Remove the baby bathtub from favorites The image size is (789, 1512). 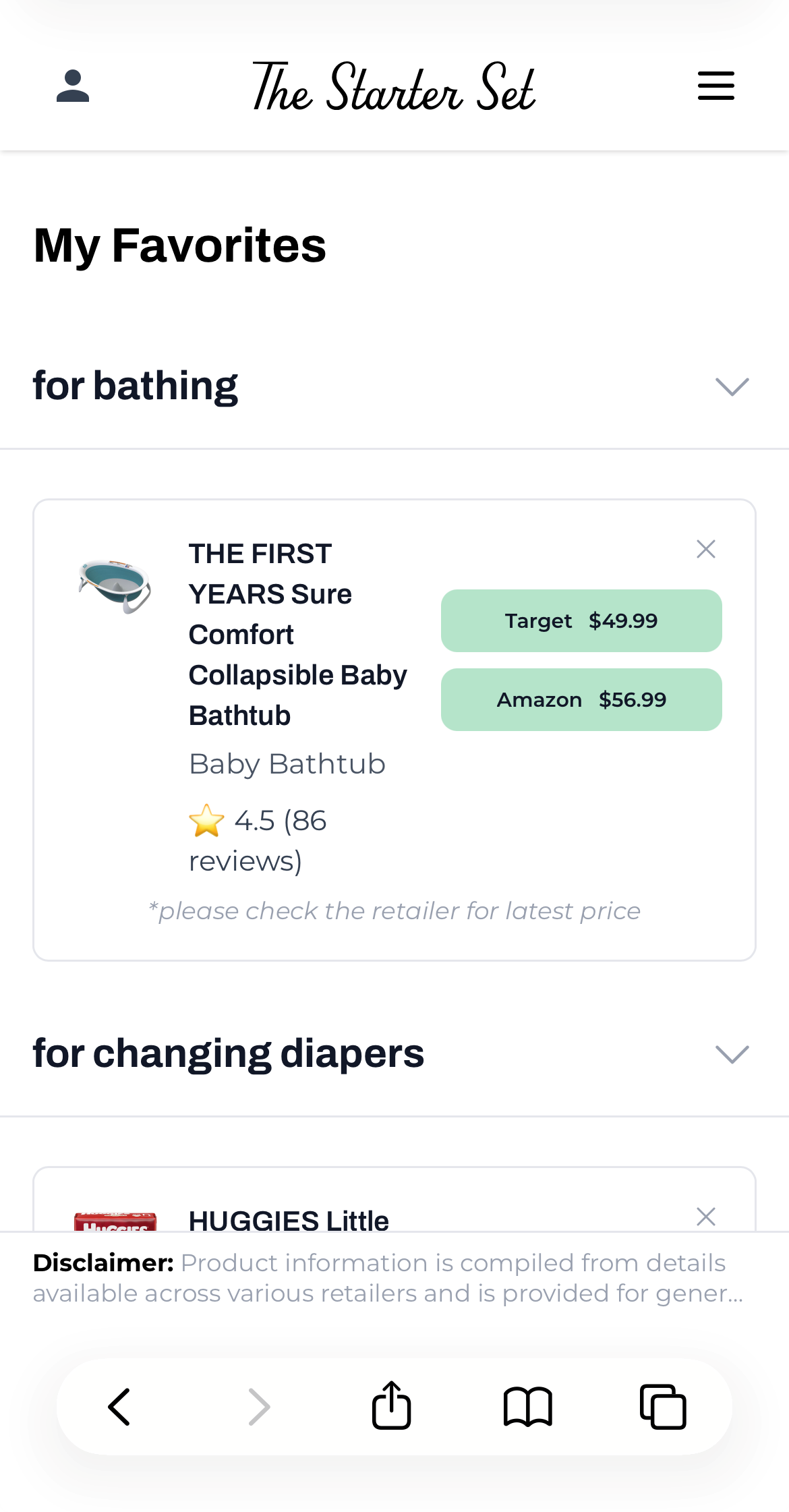point(705,549)
